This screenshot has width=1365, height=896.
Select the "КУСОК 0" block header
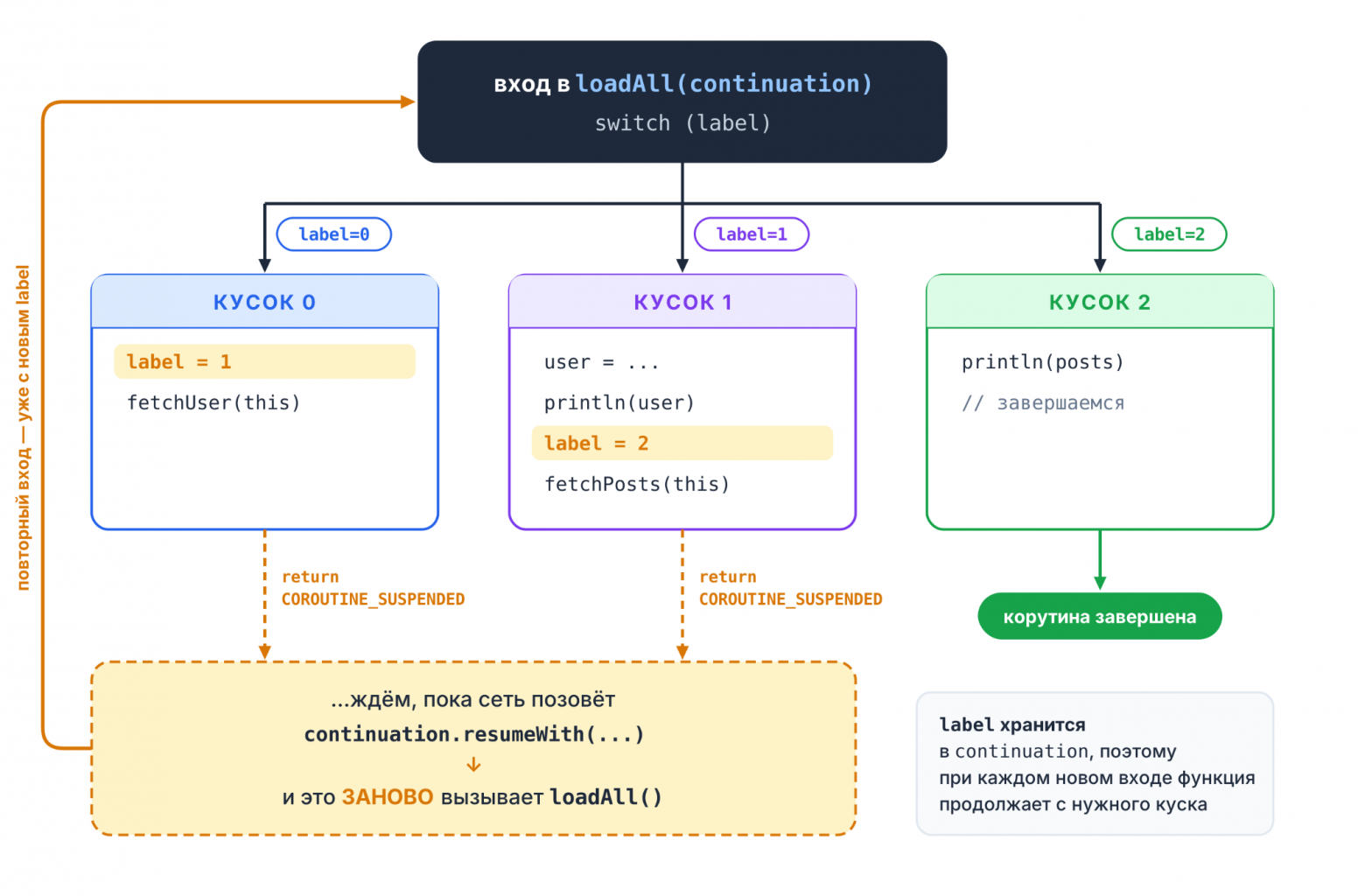pyautogui.click(x=264, y=302)
